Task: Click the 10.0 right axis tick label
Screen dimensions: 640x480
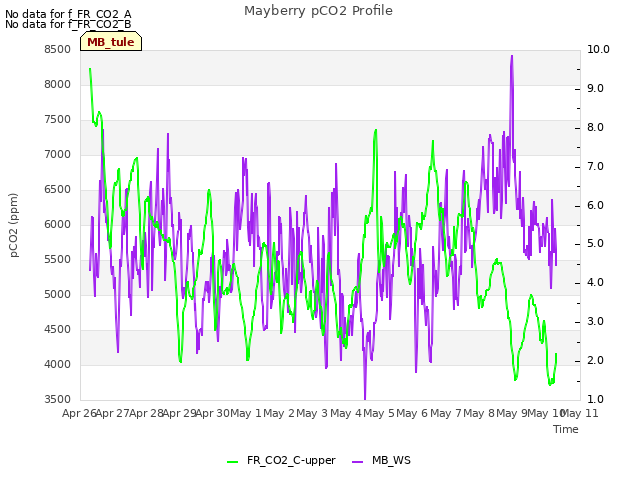Action: click(598, 49)
